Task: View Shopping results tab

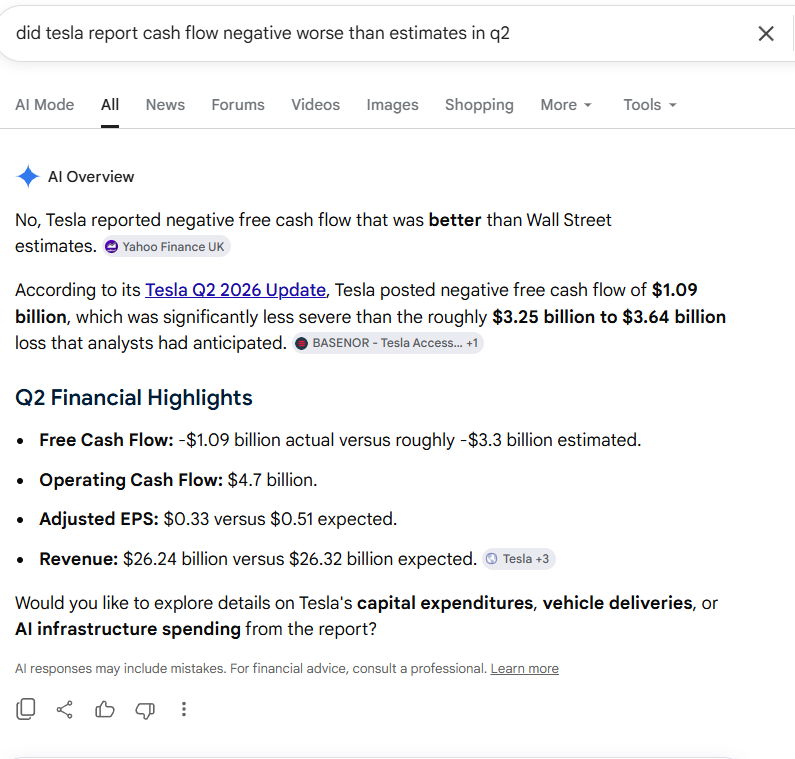Action: coord(479,104)
